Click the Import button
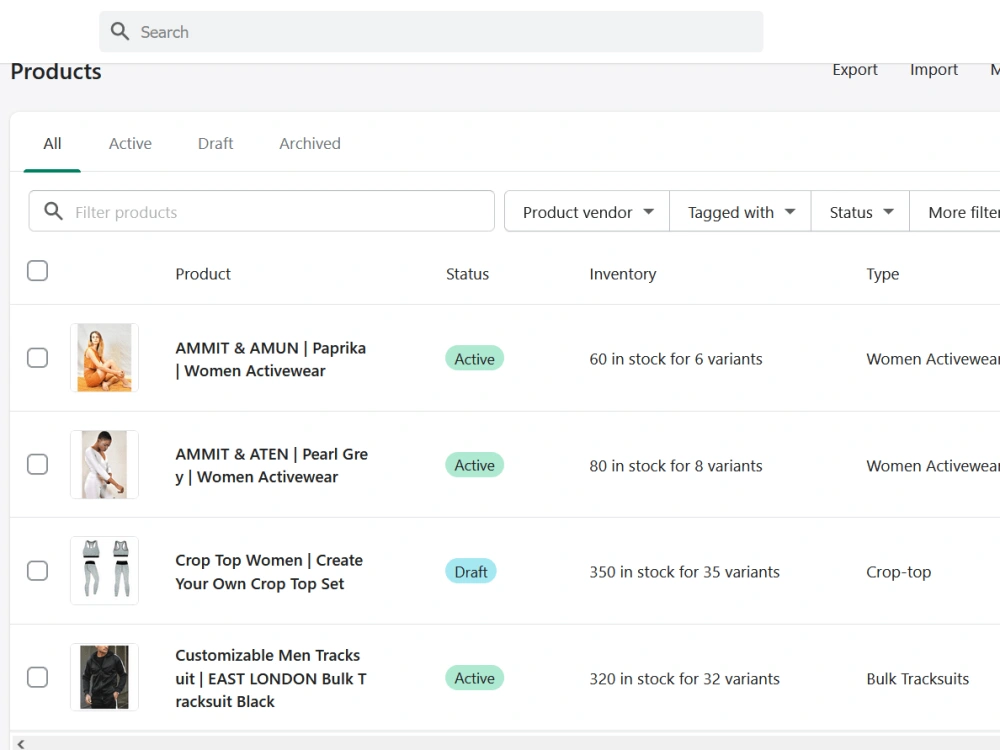Viewport: 1000px width, 750px height. click(x=933, y=69)
